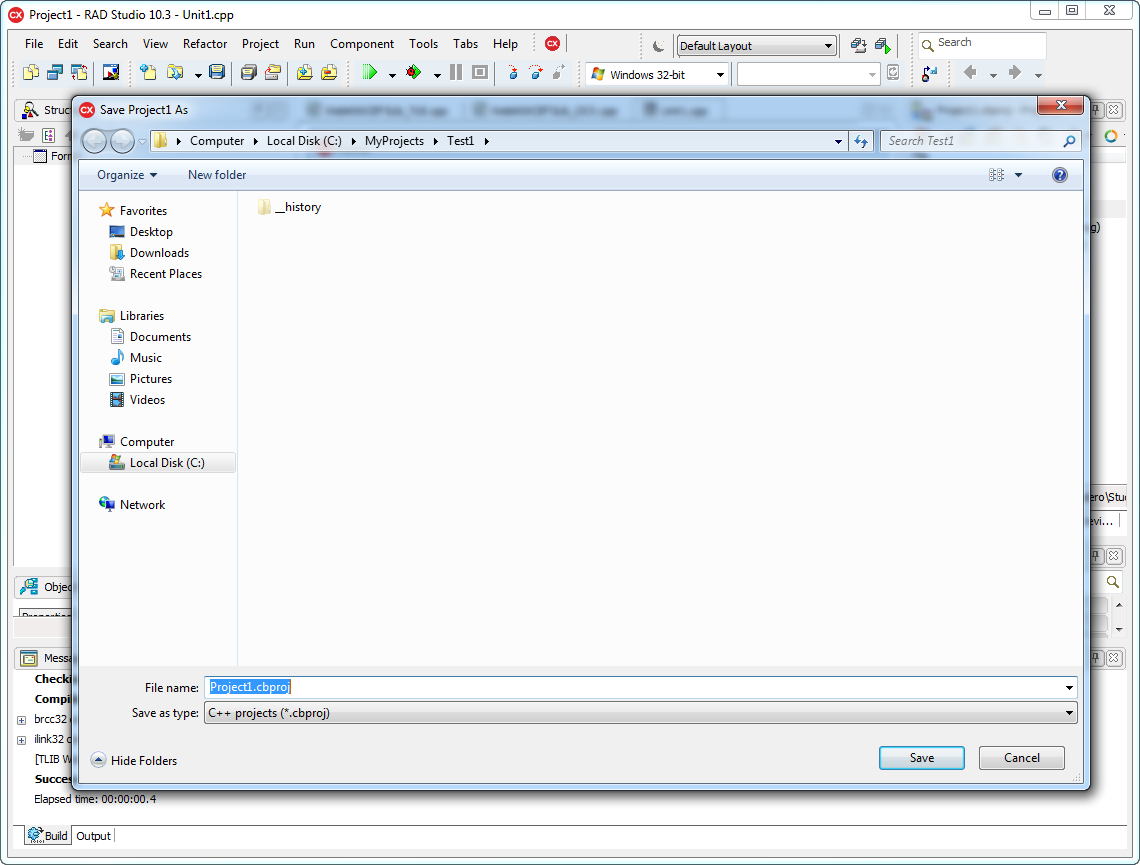Click the View Form toolbar icon
This screenshot has width=1140, height=865.
(x=55, y=73)
